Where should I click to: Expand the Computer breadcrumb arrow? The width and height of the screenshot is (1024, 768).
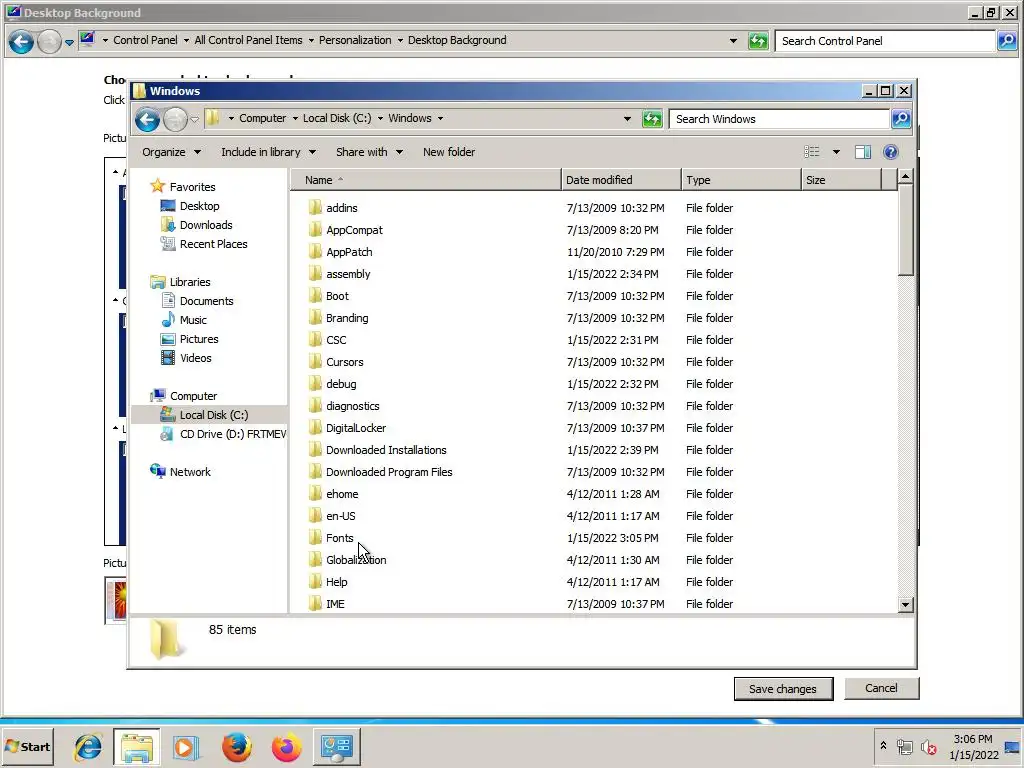[x=295, y=118]
